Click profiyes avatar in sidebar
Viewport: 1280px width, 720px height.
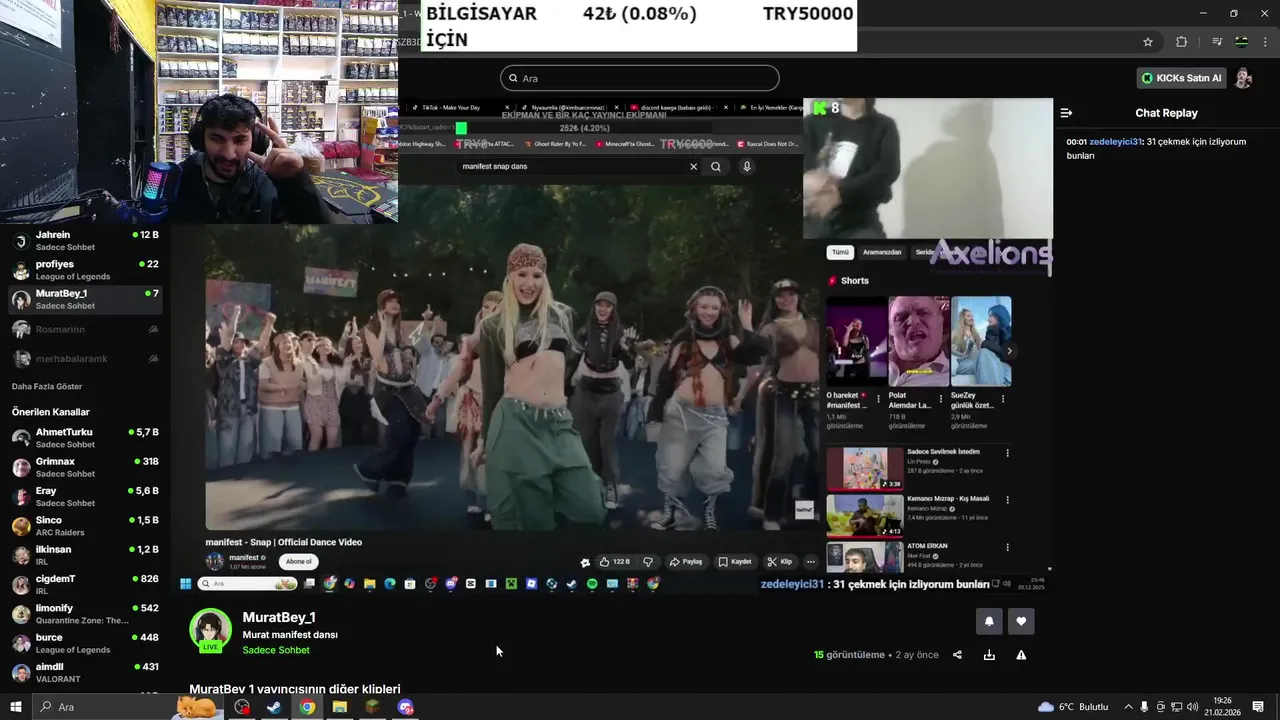point(20,270)
